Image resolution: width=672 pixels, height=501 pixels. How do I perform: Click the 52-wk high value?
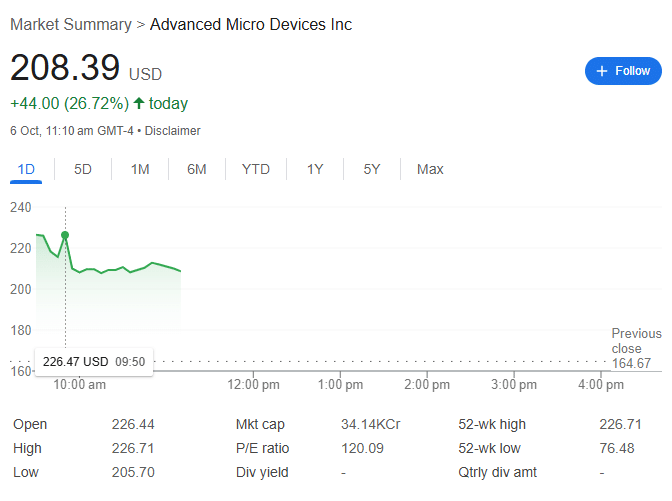pyautogui.click(x=617, y=424)
